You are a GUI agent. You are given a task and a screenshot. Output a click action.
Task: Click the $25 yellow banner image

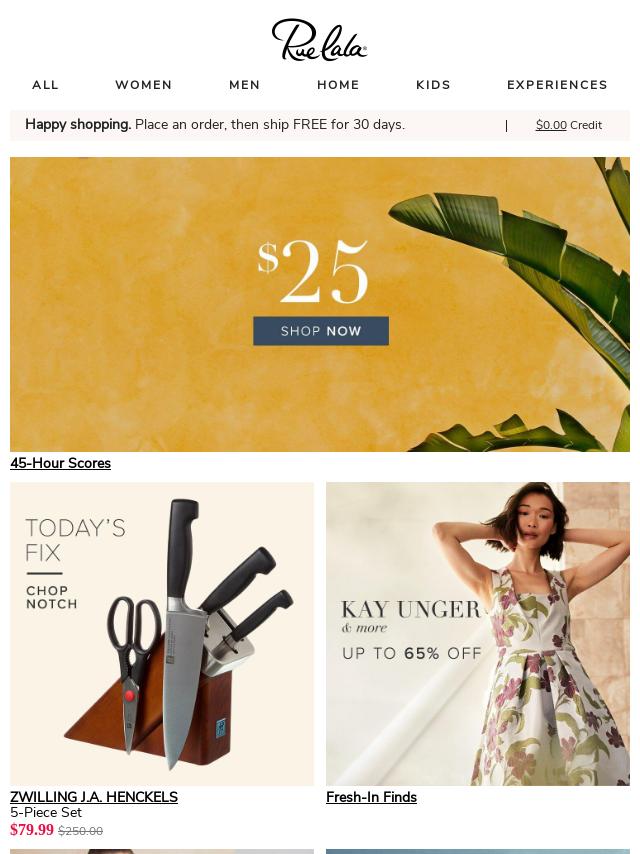pyautogui.click(x=320, y=304)
